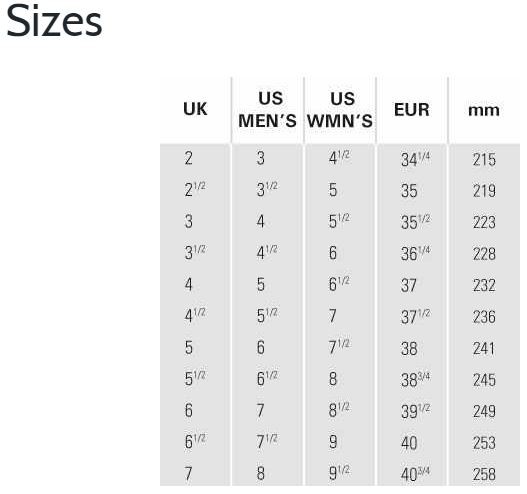Click EUR size 37 cell
527x494 pixels.
coord(409,285)
